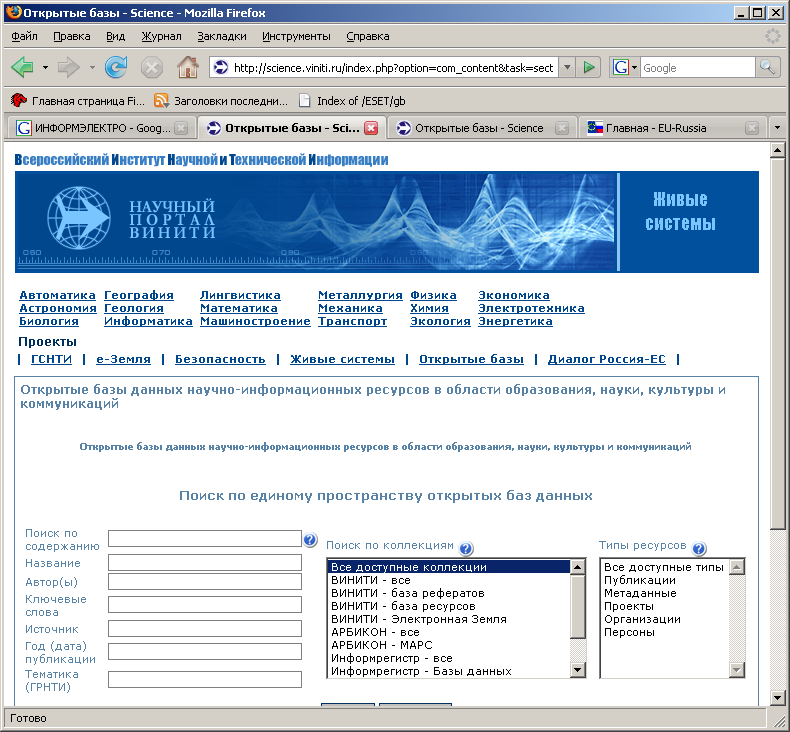The image size is (790, 732).
Task: Focus the 'Год (дата) публикации' input field
Action: pos(205,651)
